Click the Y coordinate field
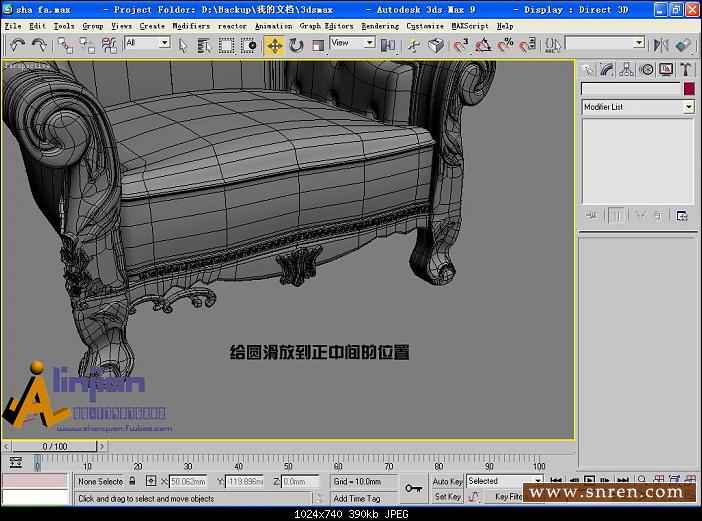Screen dimensions: 702x521 (x=244, y=482)
